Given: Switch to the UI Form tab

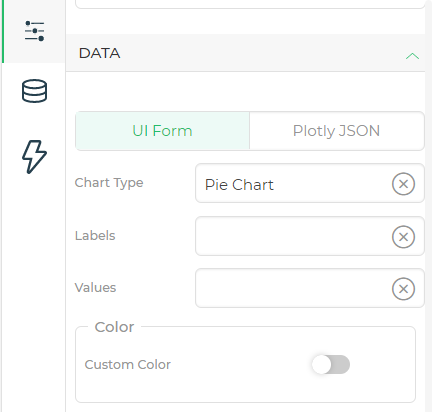Looking at the screenshot, I should coord(162,131).
